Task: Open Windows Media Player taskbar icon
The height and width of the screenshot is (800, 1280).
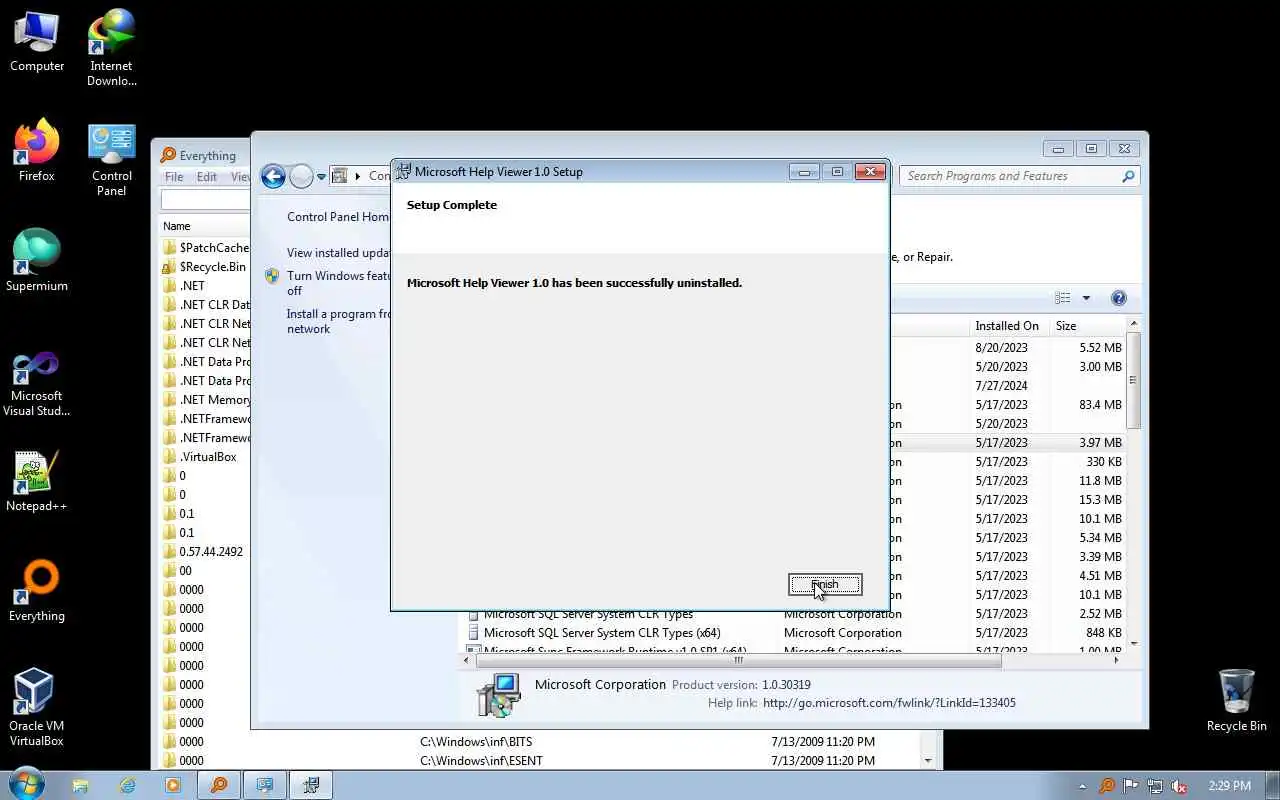Action: point(173,786)
